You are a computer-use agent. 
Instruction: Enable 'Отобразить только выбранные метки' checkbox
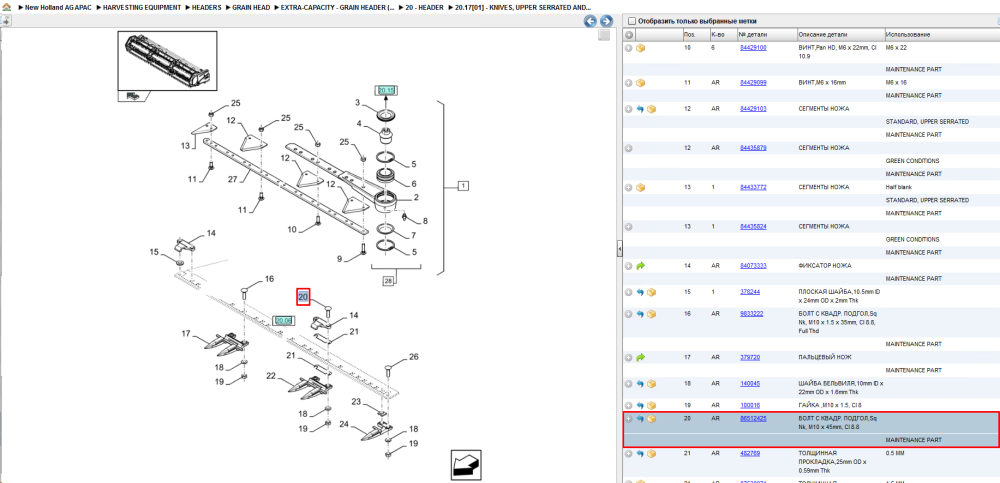coord(632,21)
